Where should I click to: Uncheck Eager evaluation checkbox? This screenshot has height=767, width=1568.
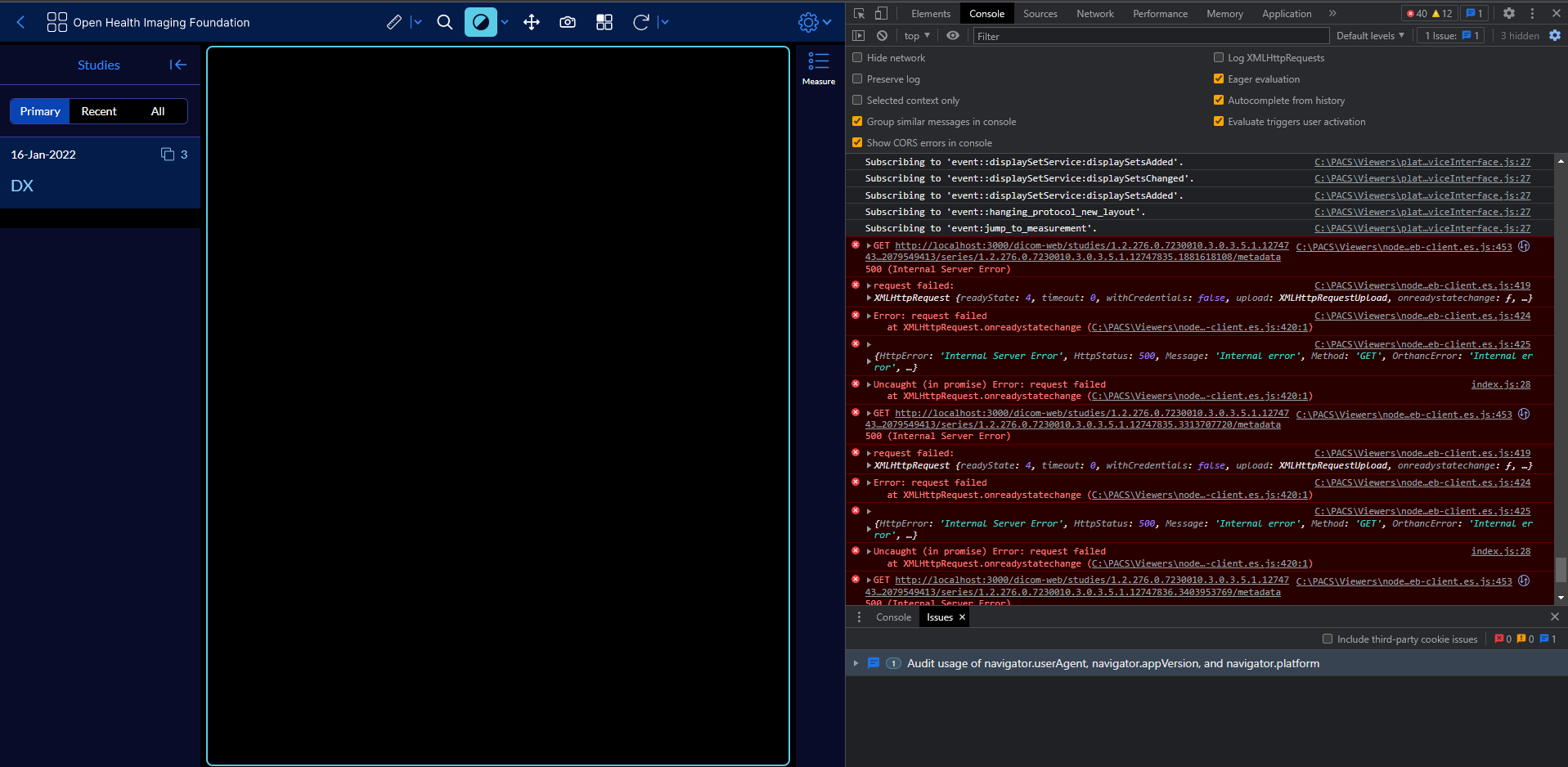pos(1219,78)
